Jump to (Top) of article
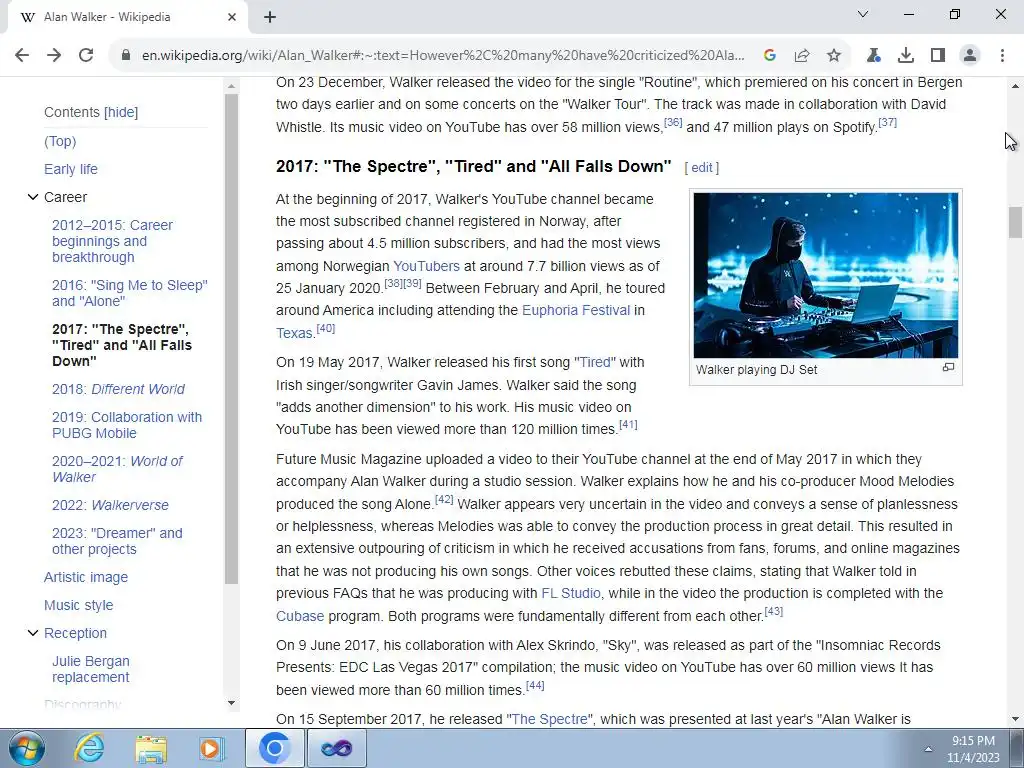 [60, 141]
